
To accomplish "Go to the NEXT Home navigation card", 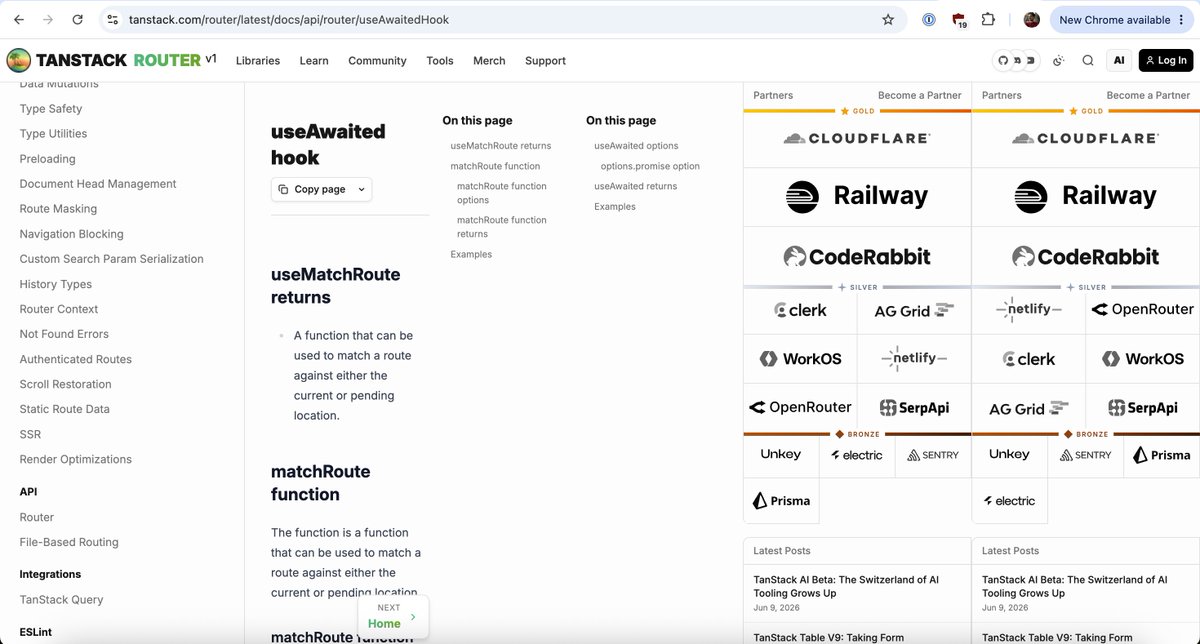I will pyautogui.click(x=393, y=616).
